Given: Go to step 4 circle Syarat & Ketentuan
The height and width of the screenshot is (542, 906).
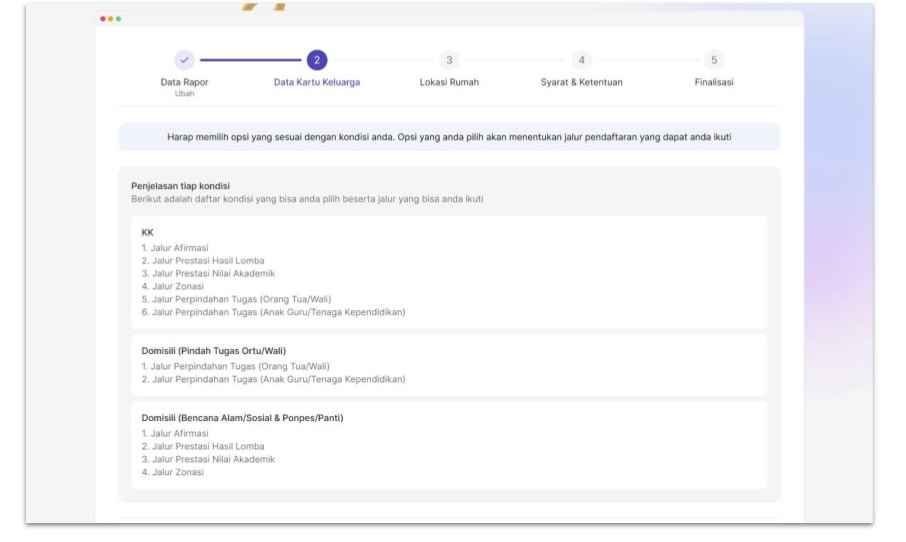Looking at the screenshot, I should pyautogui.click(x=581, y=60).
